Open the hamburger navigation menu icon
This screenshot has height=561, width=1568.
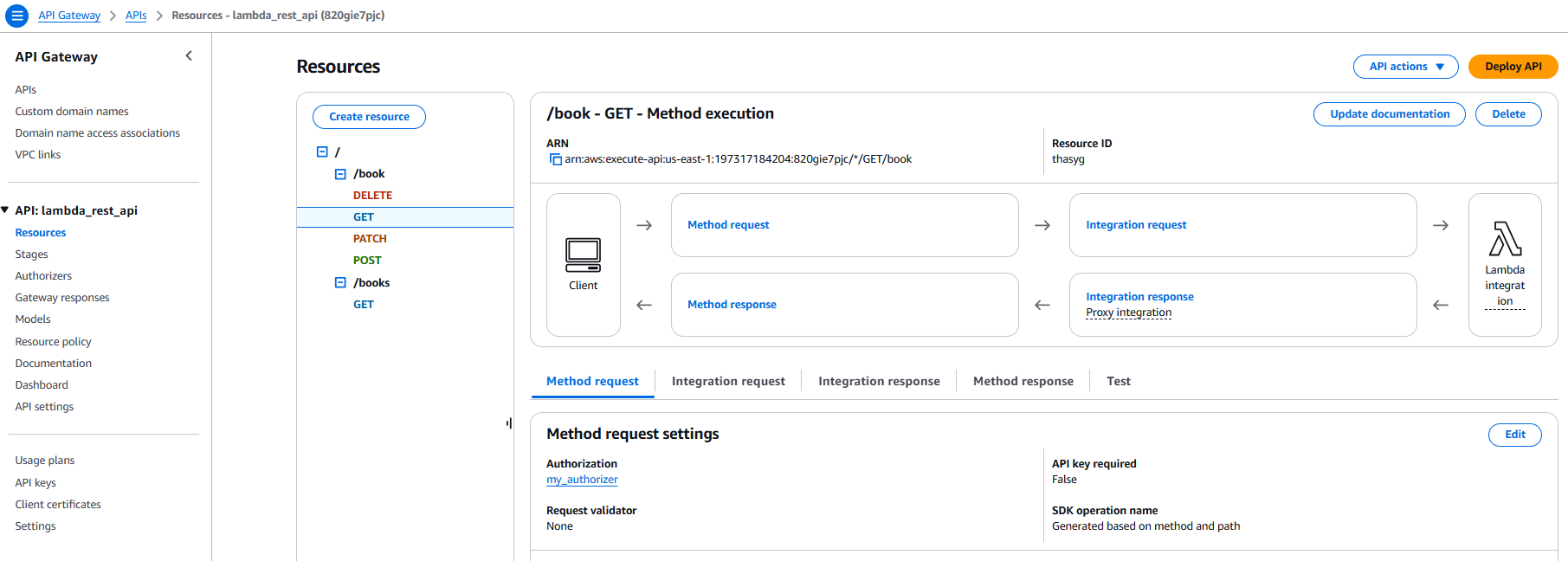pos(16,16)
